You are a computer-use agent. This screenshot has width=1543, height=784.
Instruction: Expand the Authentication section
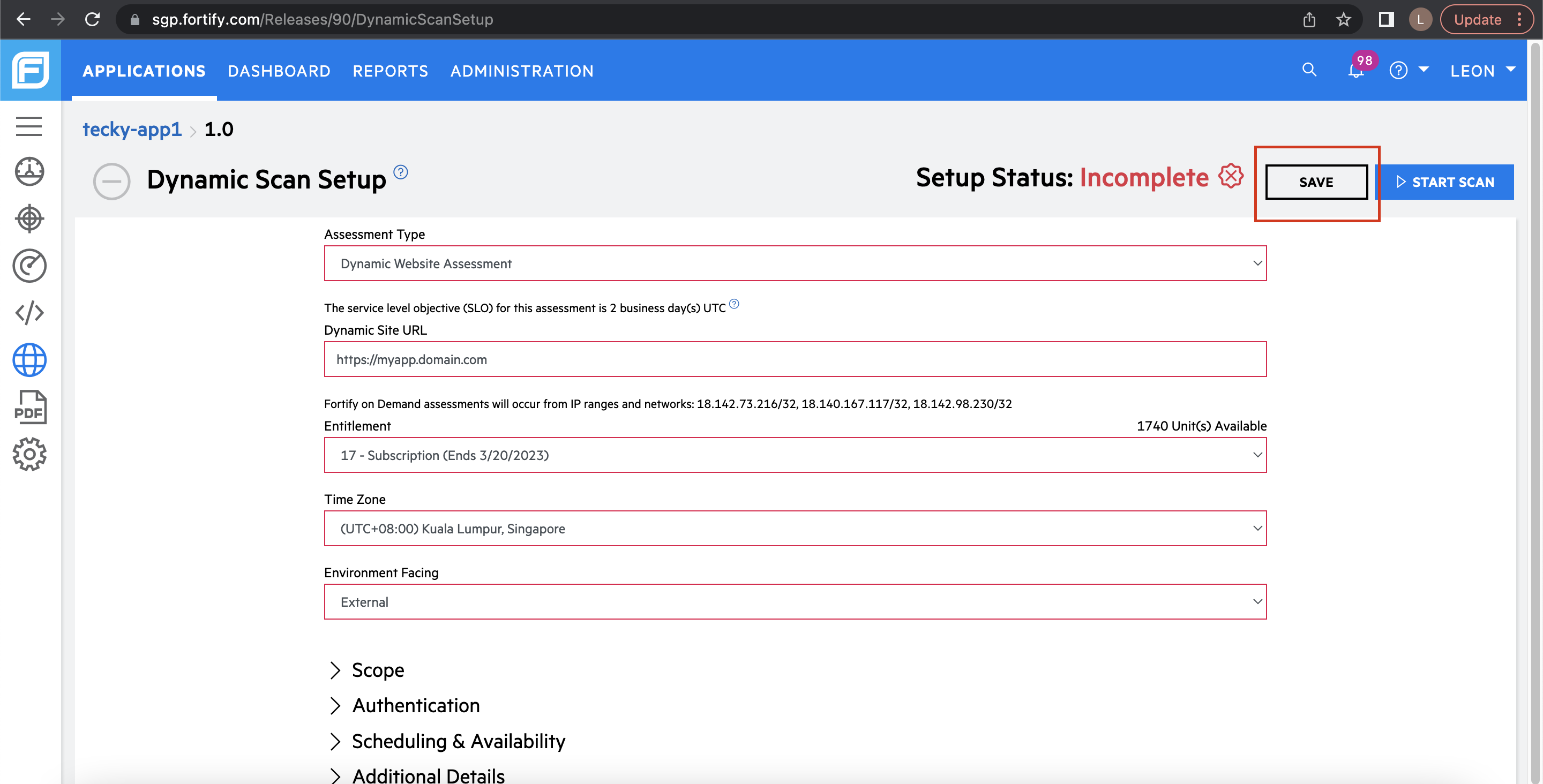coord(416,705)
